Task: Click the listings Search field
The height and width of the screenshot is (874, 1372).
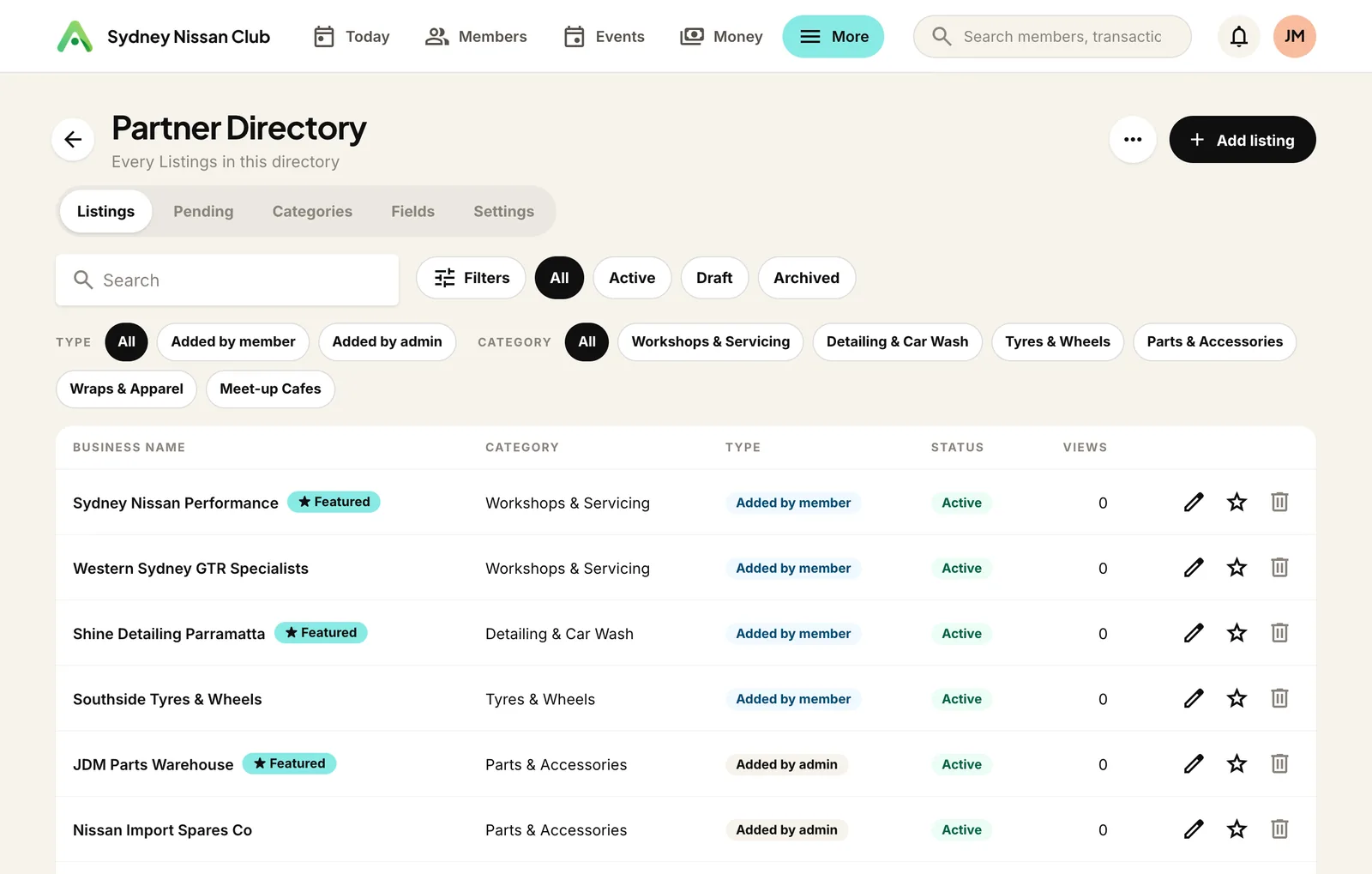Action: [x=227, y=280]
